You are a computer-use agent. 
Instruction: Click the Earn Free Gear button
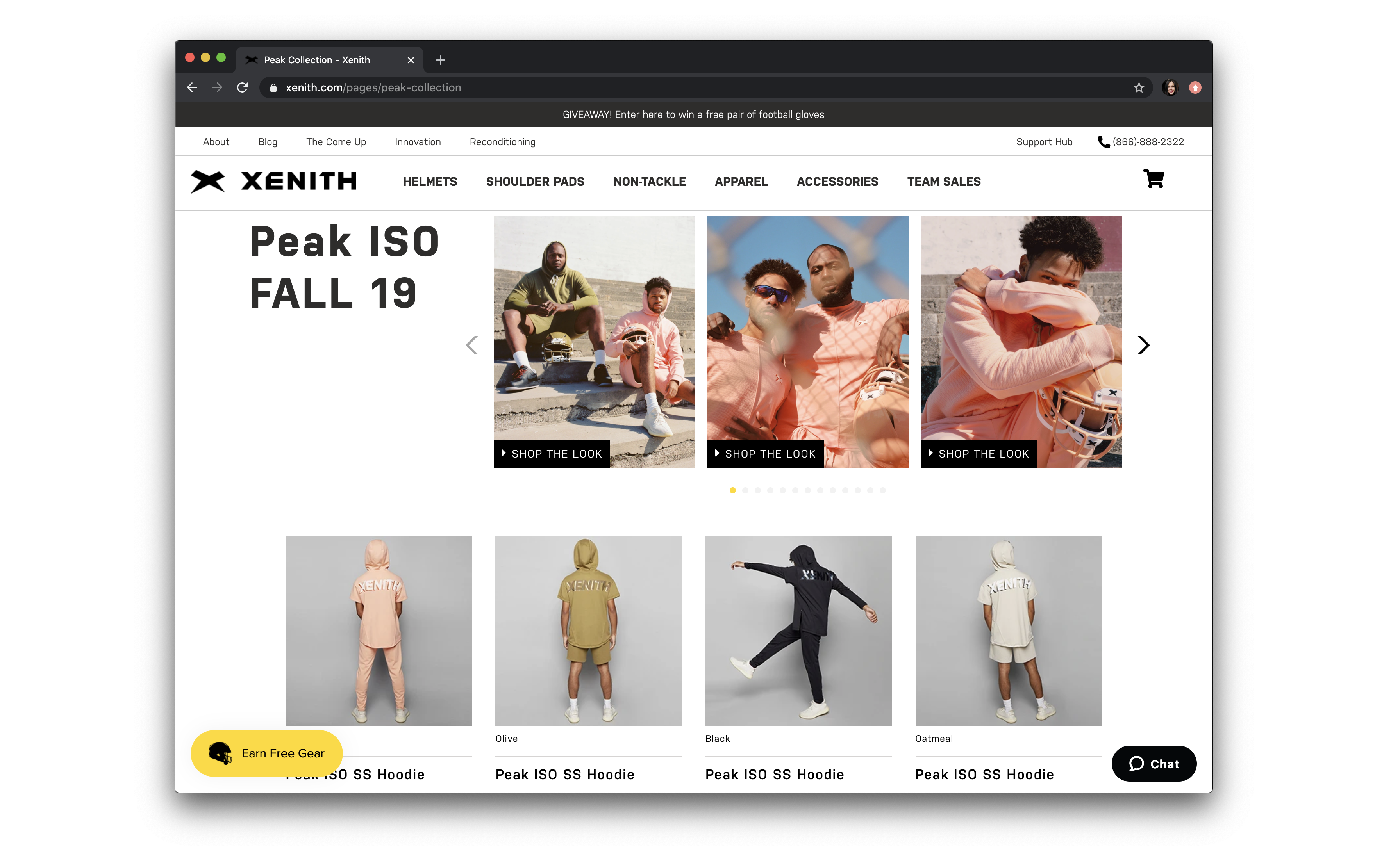(266, 753)
